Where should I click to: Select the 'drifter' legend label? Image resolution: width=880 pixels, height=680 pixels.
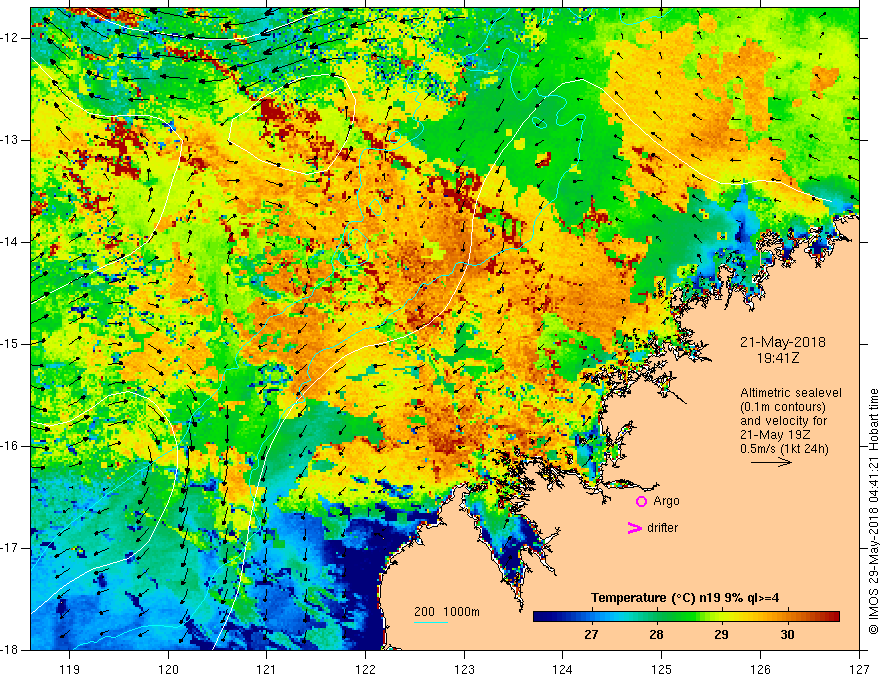click(662, 528)
